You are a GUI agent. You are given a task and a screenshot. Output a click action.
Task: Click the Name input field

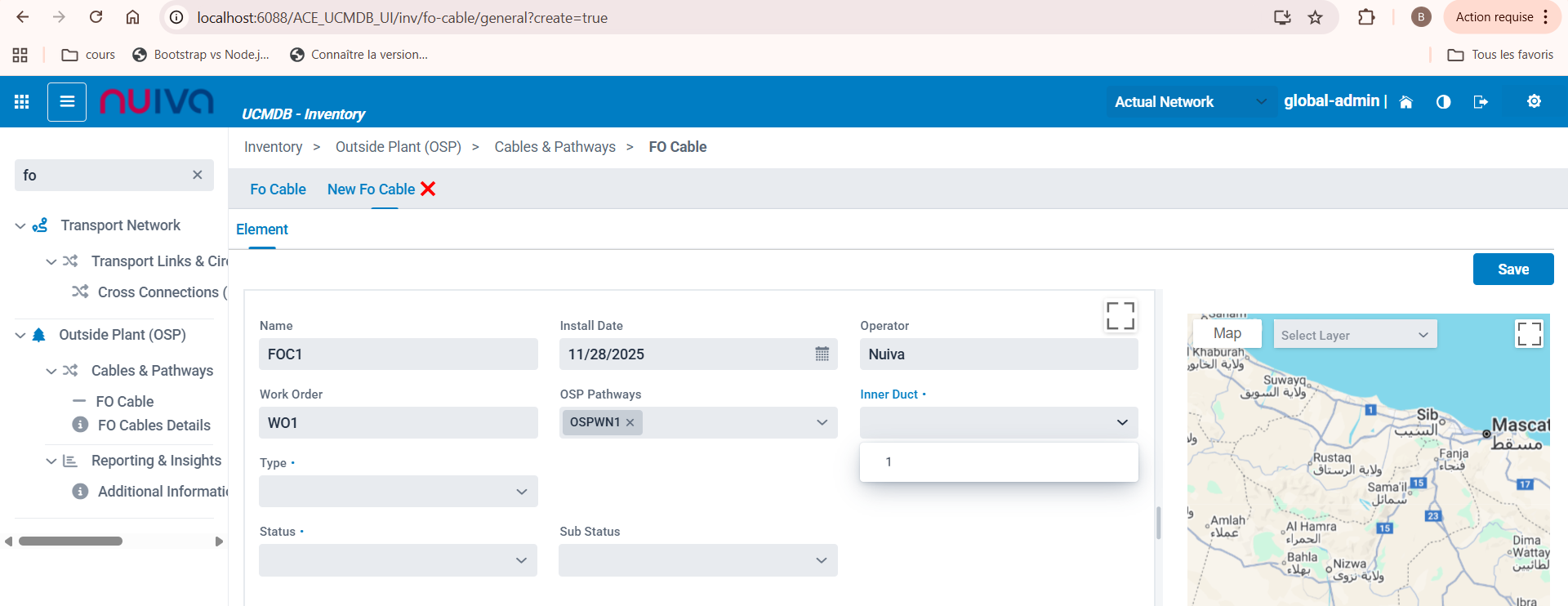tap(398, 354)
